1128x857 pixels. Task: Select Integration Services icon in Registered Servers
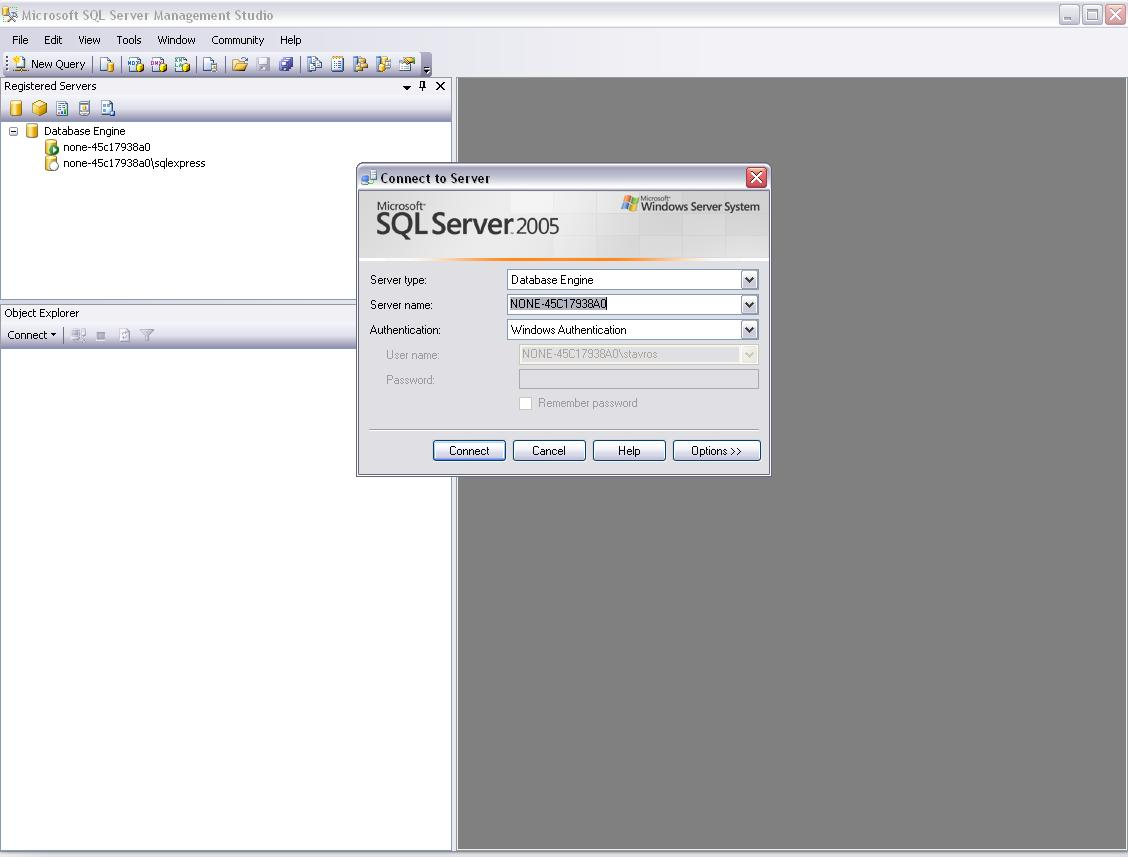[x=108, y=109]
